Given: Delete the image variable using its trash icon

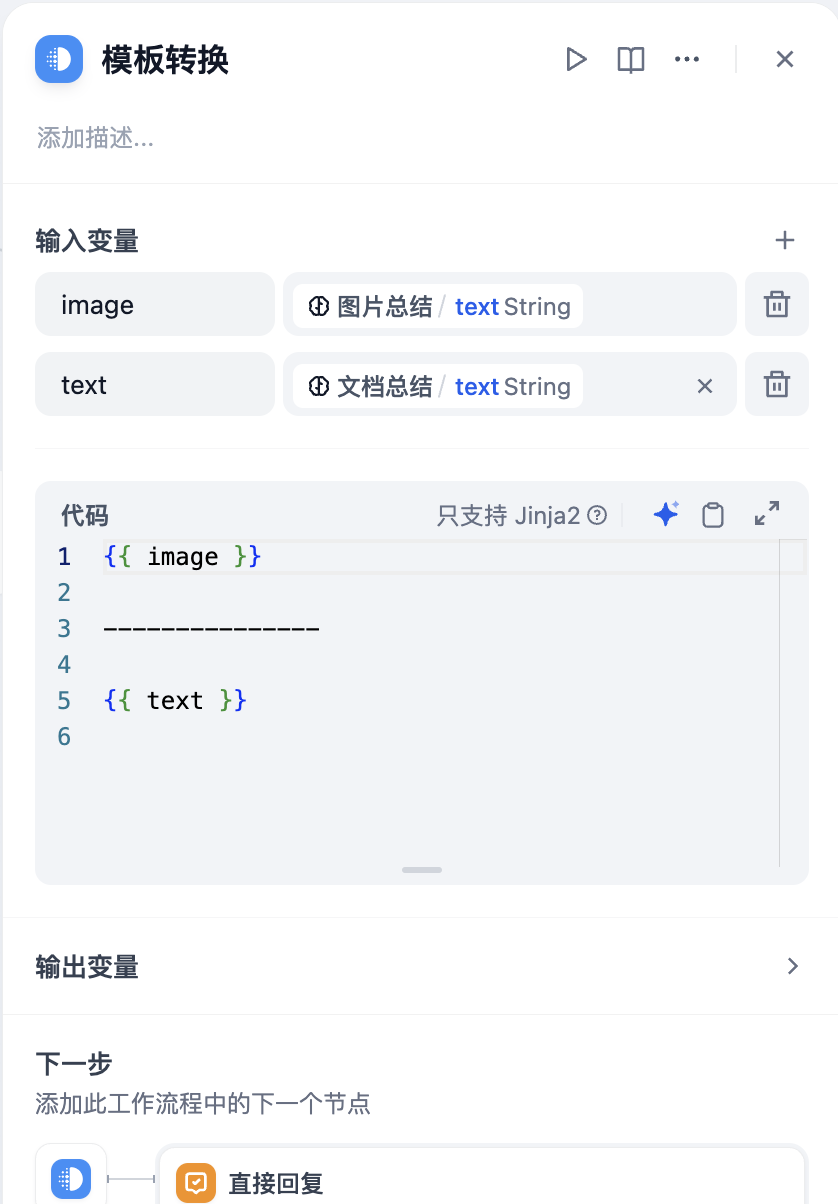Looking at the screenshot, I should pyautogui.click(x=777, y=305).
